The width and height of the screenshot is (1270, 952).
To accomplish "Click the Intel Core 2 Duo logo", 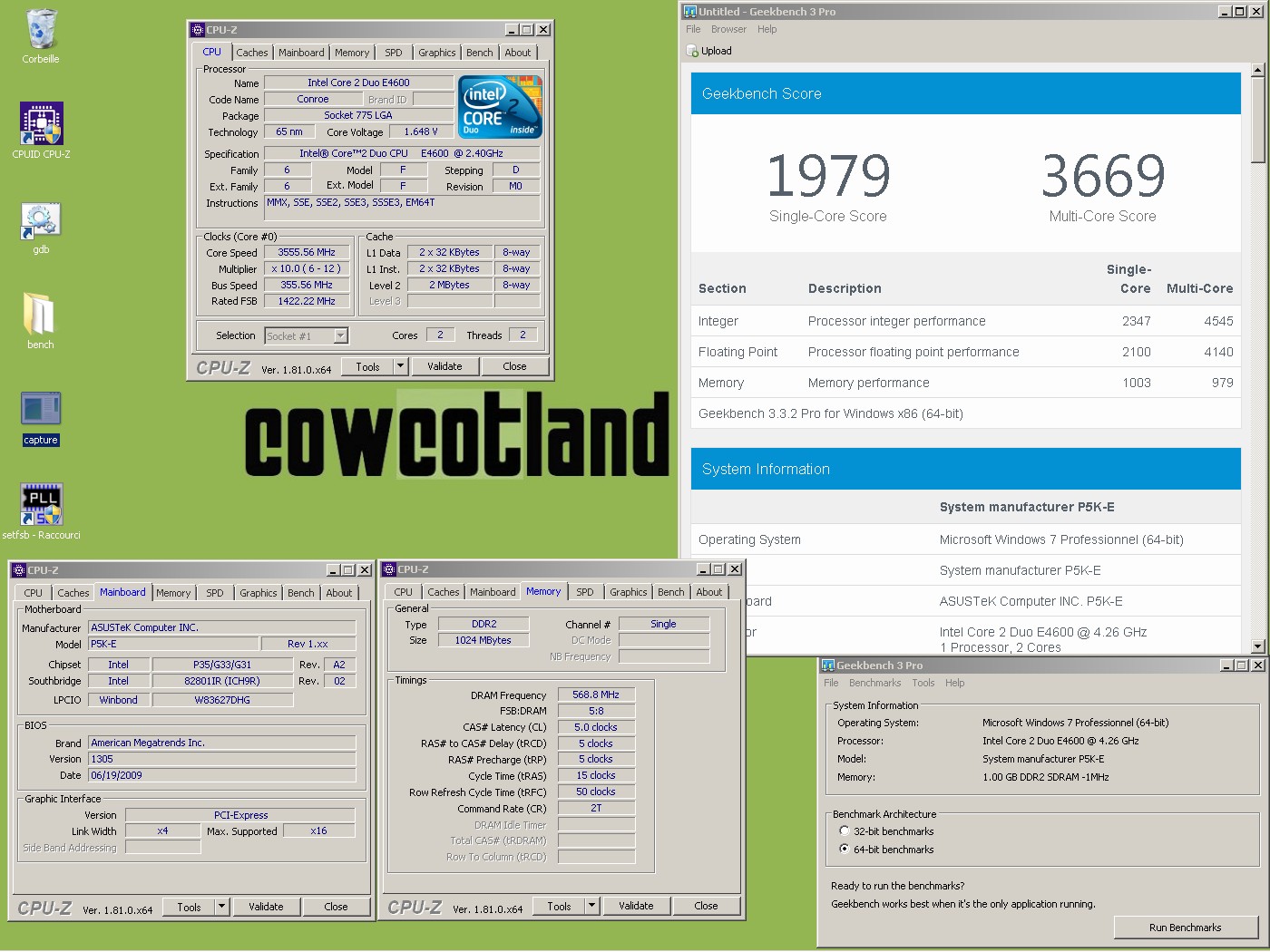I will 501,107.
